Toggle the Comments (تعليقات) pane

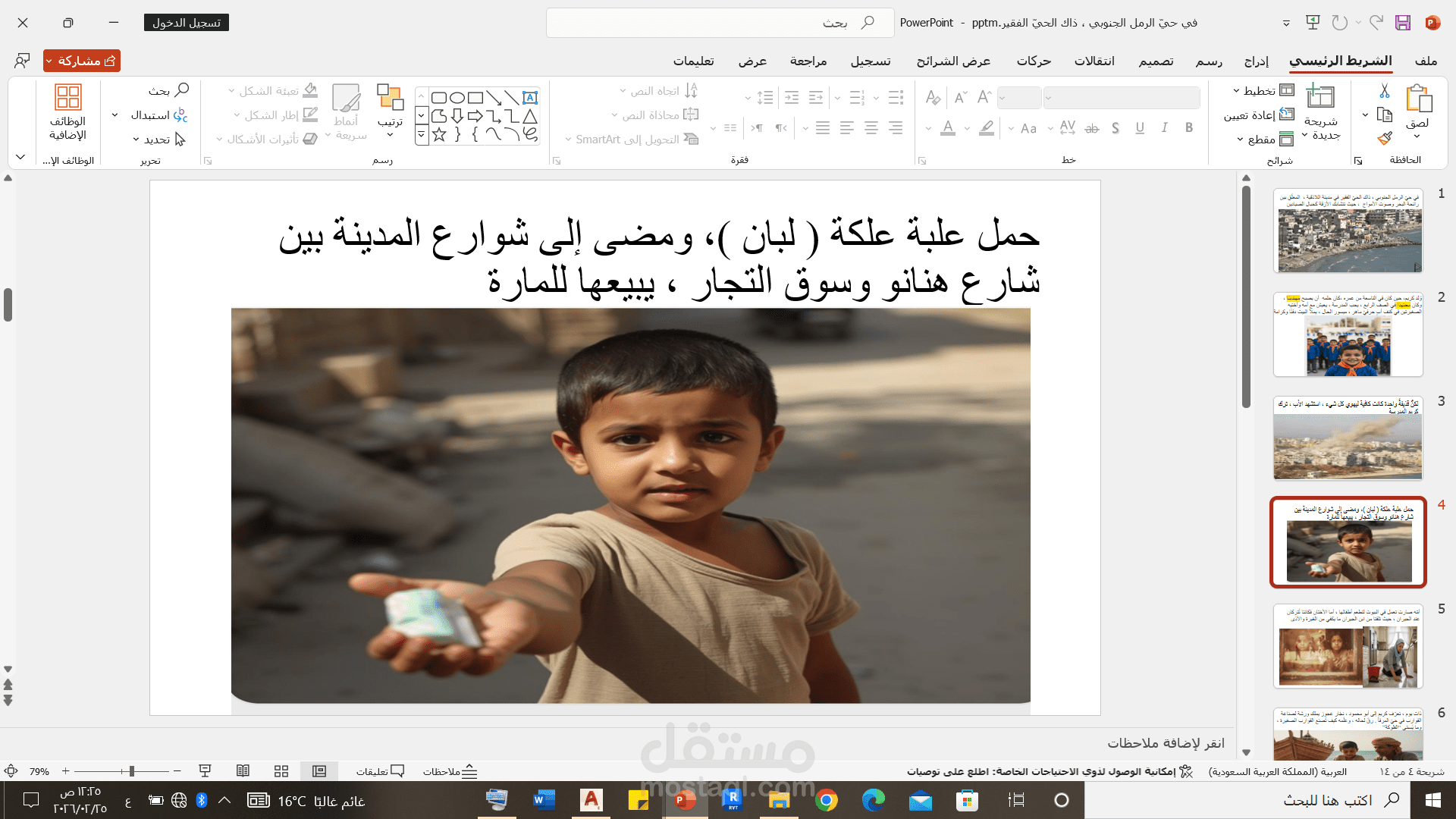(x=380, y=771)
